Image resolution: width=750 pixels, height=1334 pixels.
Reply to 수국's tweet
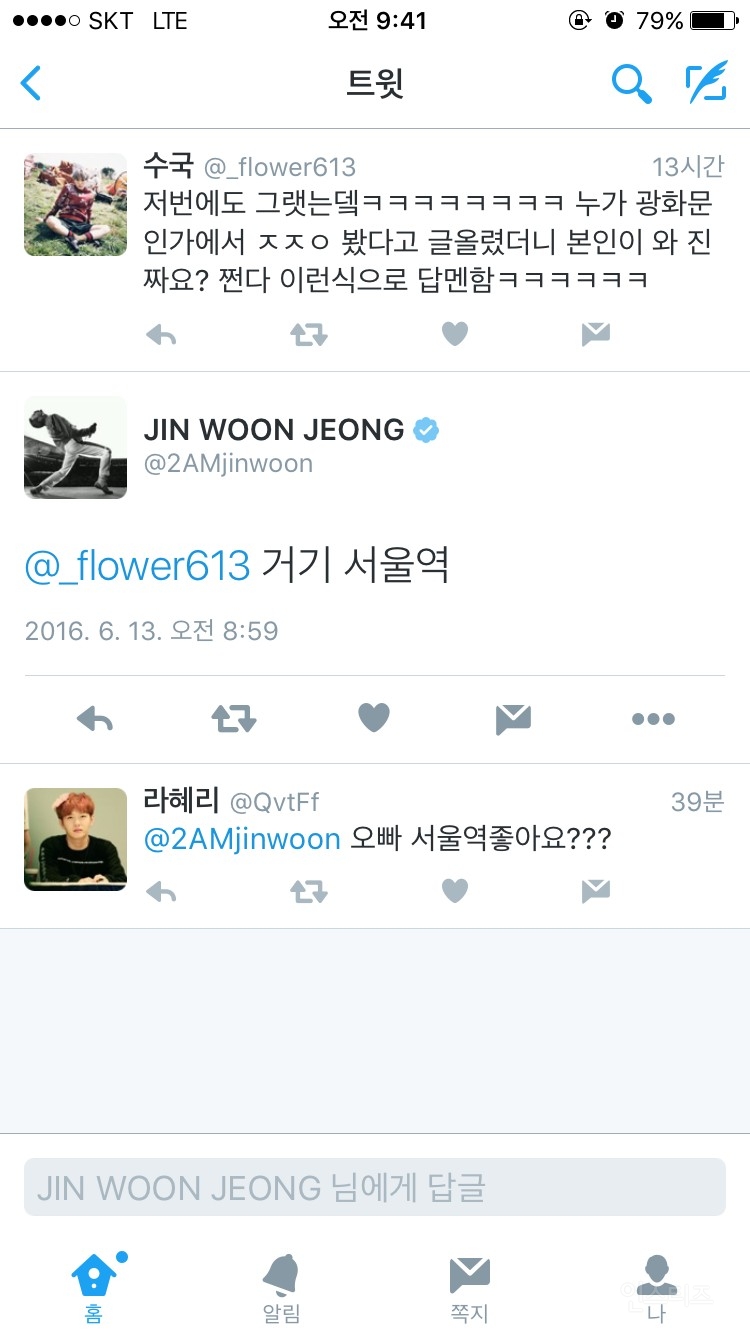(161, 334)
